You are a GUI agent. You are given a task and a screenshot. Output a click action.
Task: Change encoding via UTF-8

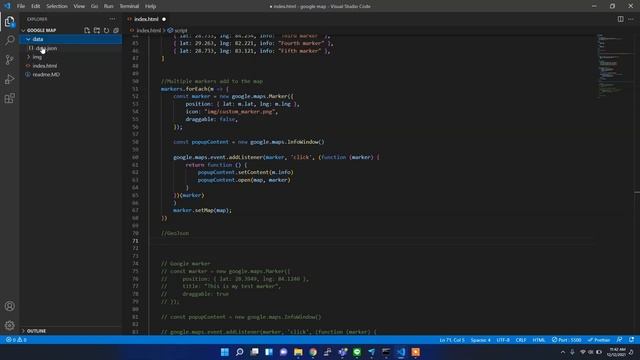pyautogui.click(x=503, y=340)
